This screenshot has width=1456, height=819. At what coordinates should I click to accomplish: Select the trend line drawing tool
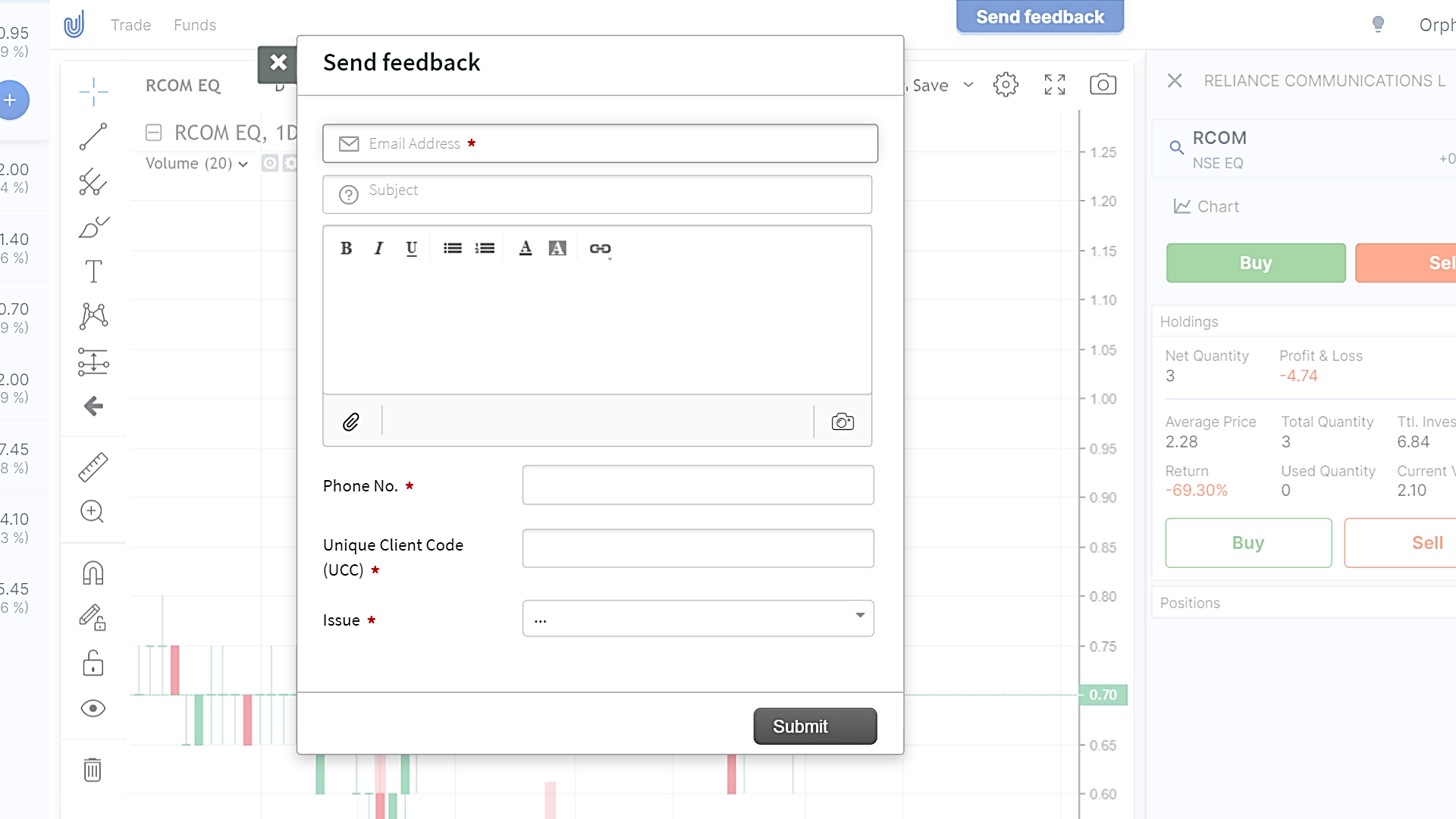93,137
